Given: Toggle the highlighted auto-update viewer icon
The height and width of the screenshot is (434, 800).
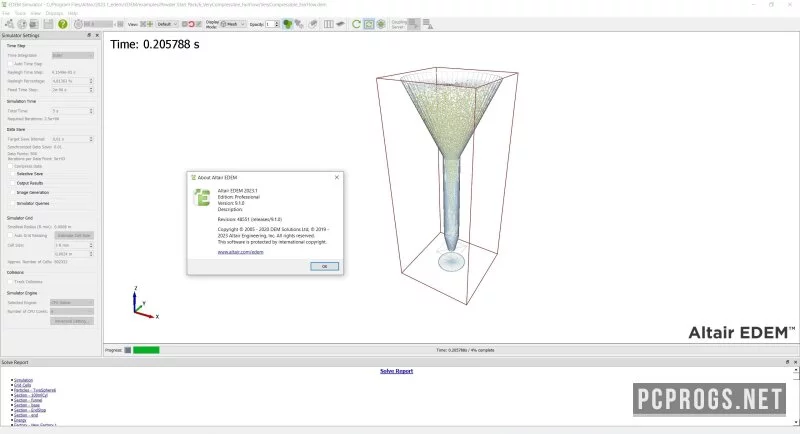Looking at the screenshot, I should (x=368, y=24).
